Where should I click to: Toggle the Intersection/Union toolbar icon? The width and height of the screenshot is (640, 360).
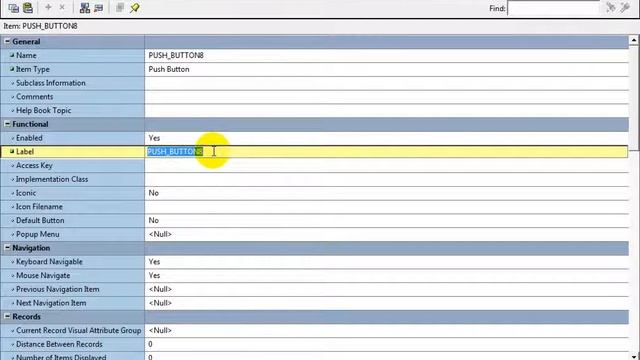[x=120, y=7]
